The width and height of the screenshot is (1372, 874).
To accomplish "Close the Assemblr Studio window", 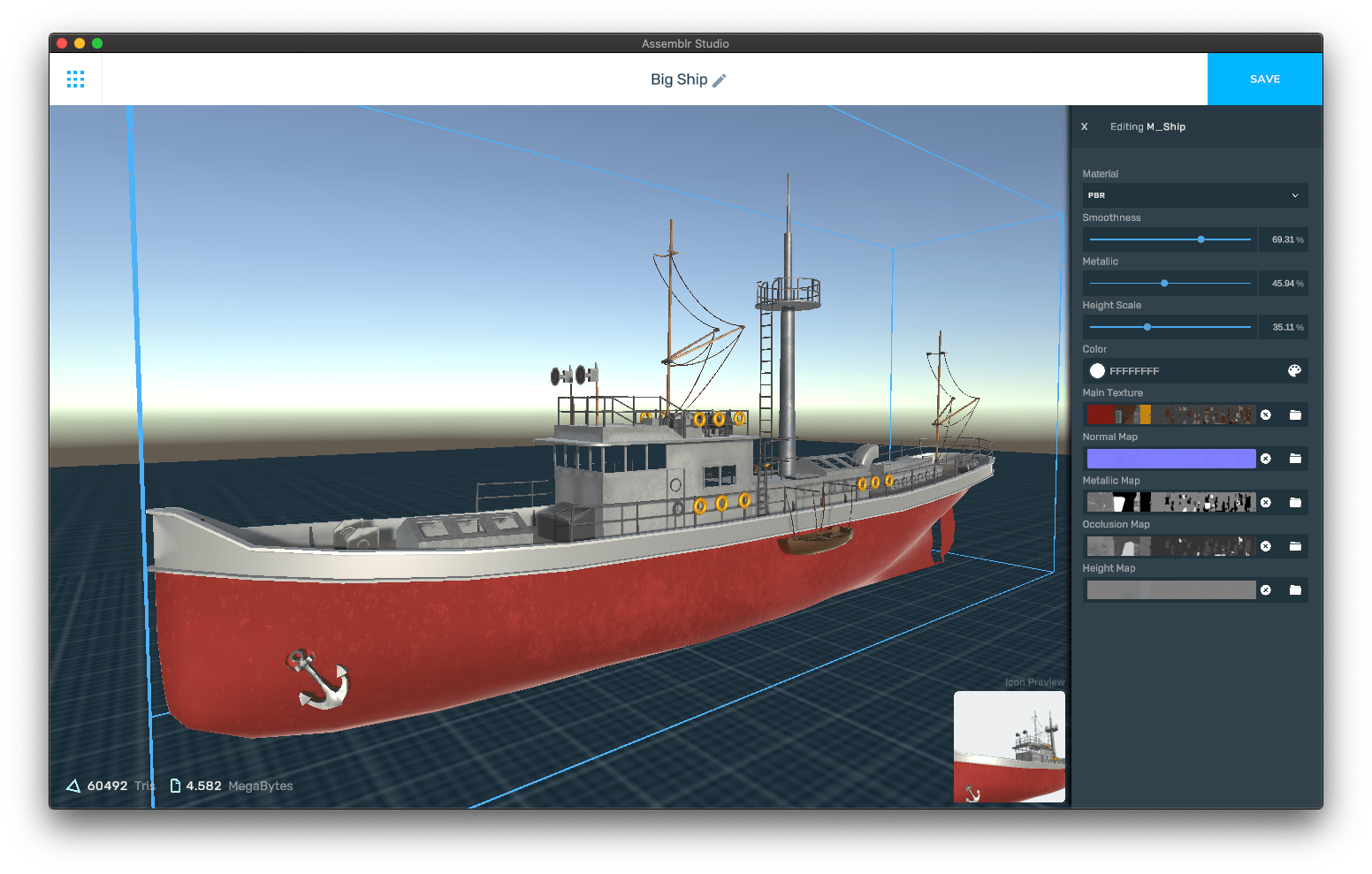I will pyautogui.click(x=62, y=43).
